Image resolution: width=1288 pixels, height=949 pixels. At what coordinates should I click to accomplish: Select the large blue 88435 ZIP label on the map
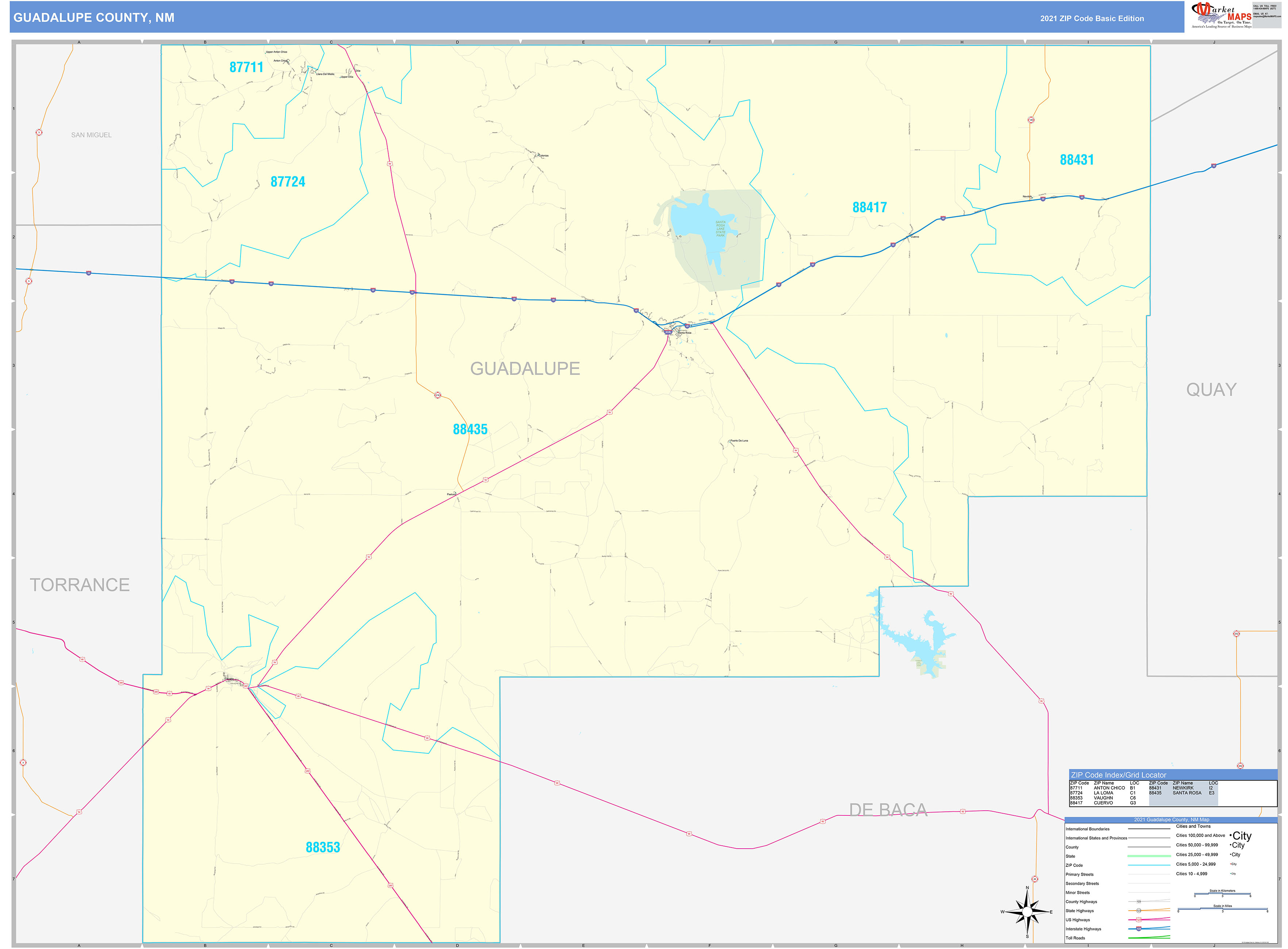click(x=470, y=429)
